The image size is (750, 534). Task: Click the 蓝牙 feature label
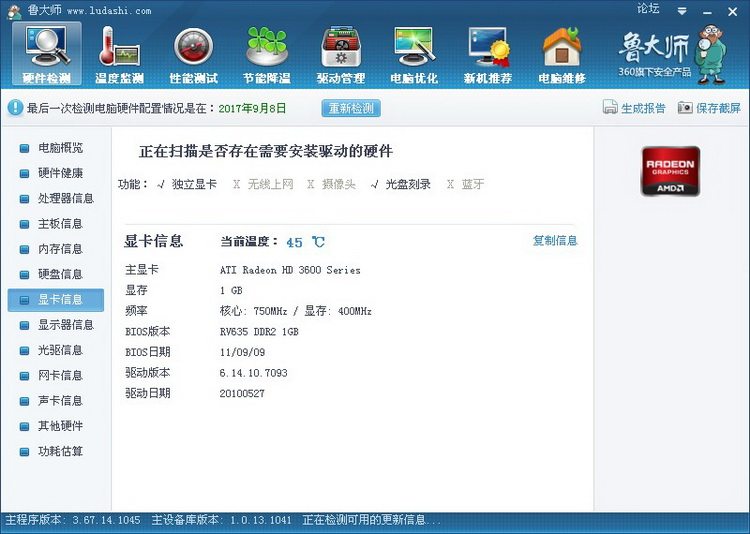473,184
